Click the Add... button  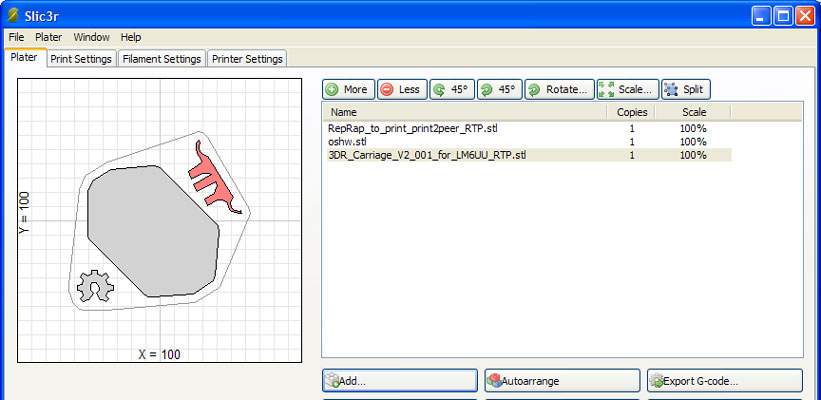399,381
